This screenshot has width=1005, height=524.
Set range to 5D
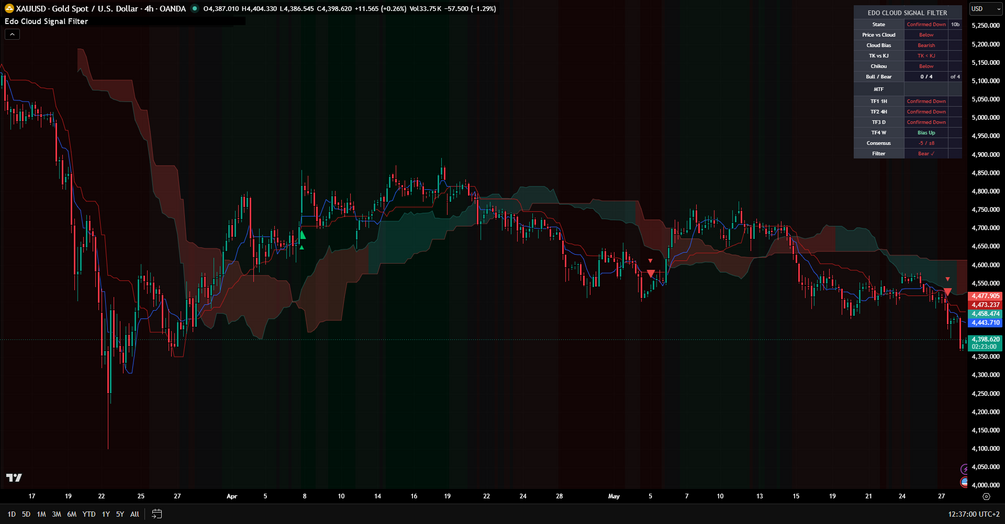coord(26,514)
